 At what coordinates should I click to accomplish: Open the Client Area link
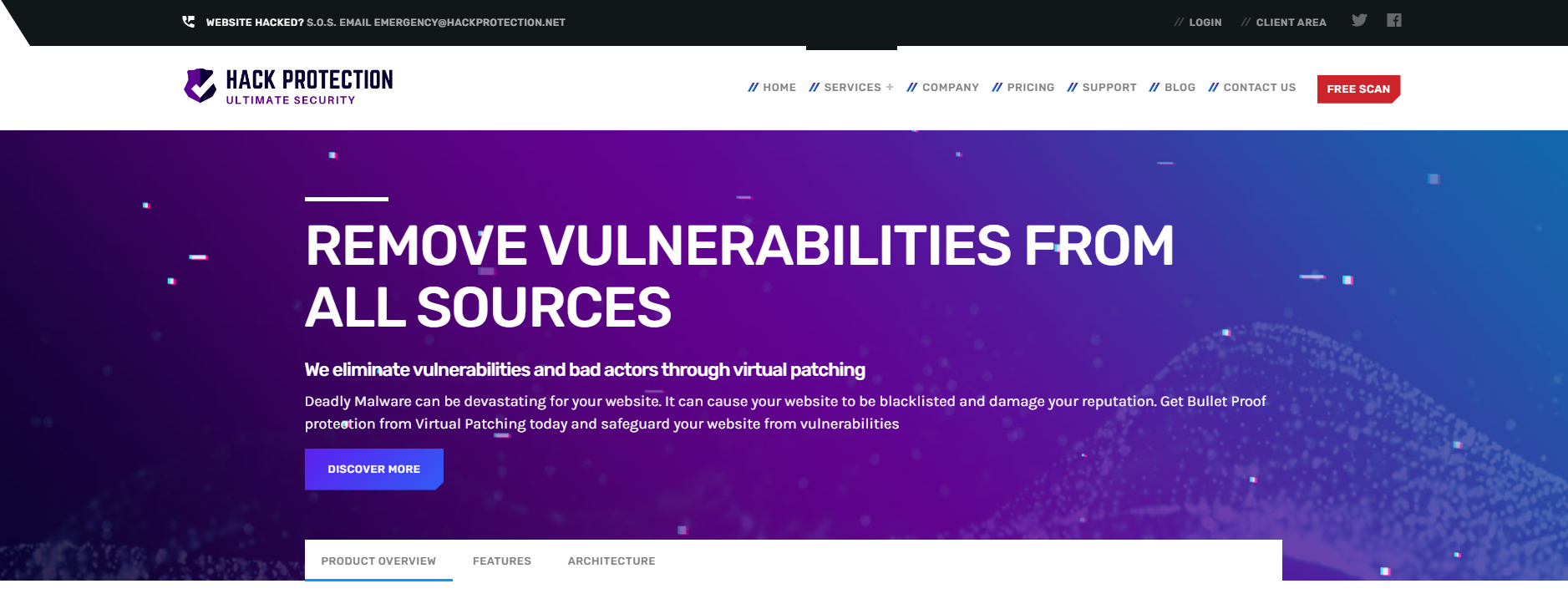1291,23
